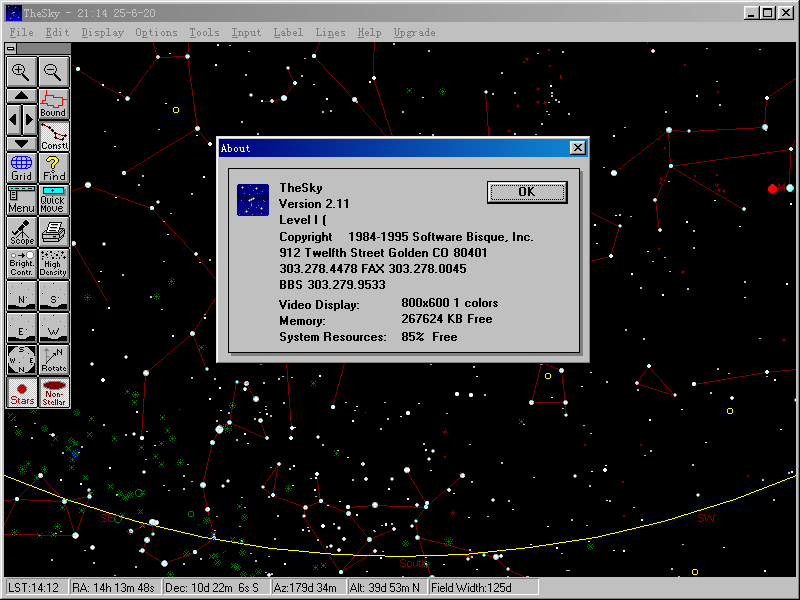Viewport: 800px width, 600px height.
Task: Click TheSky title bar system icon
Action: pos(13,13)
